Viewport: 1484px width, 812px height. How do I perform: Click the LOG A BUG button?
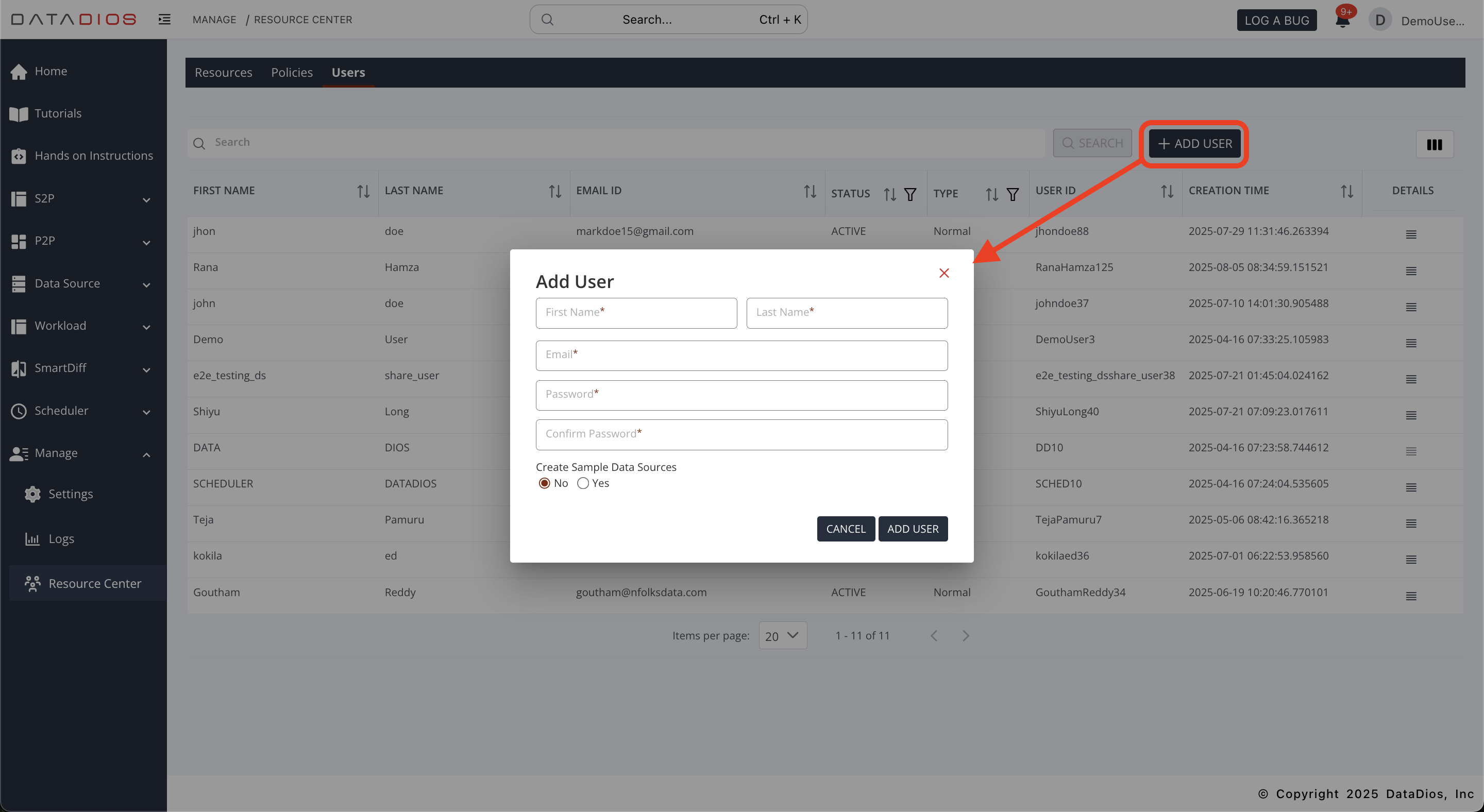(1276, 20)
